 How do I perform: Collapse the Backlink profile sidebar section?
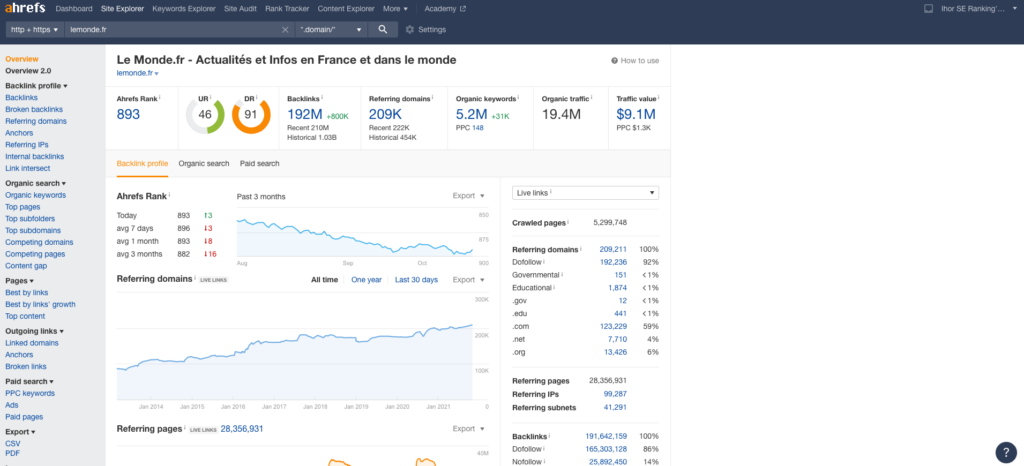(37, 85)
